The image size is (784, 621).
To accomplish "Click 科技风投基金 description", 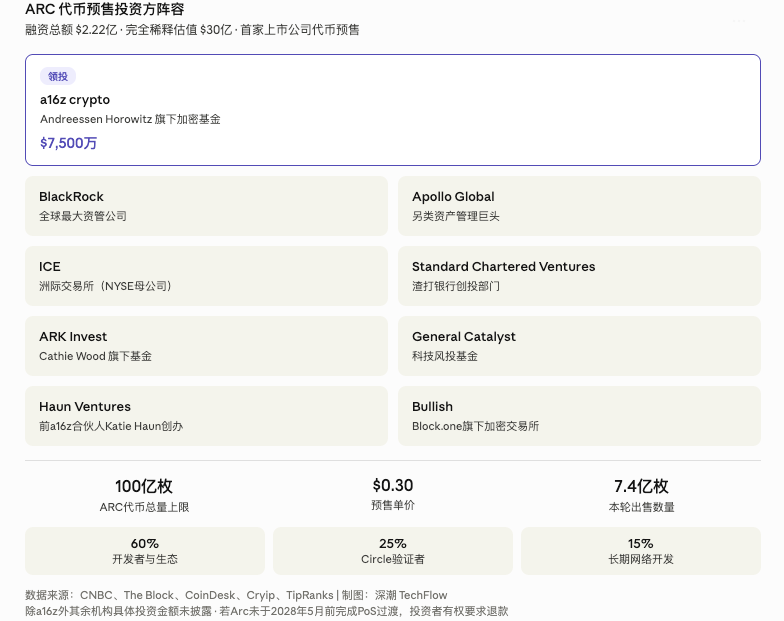I will pos(444,356).
